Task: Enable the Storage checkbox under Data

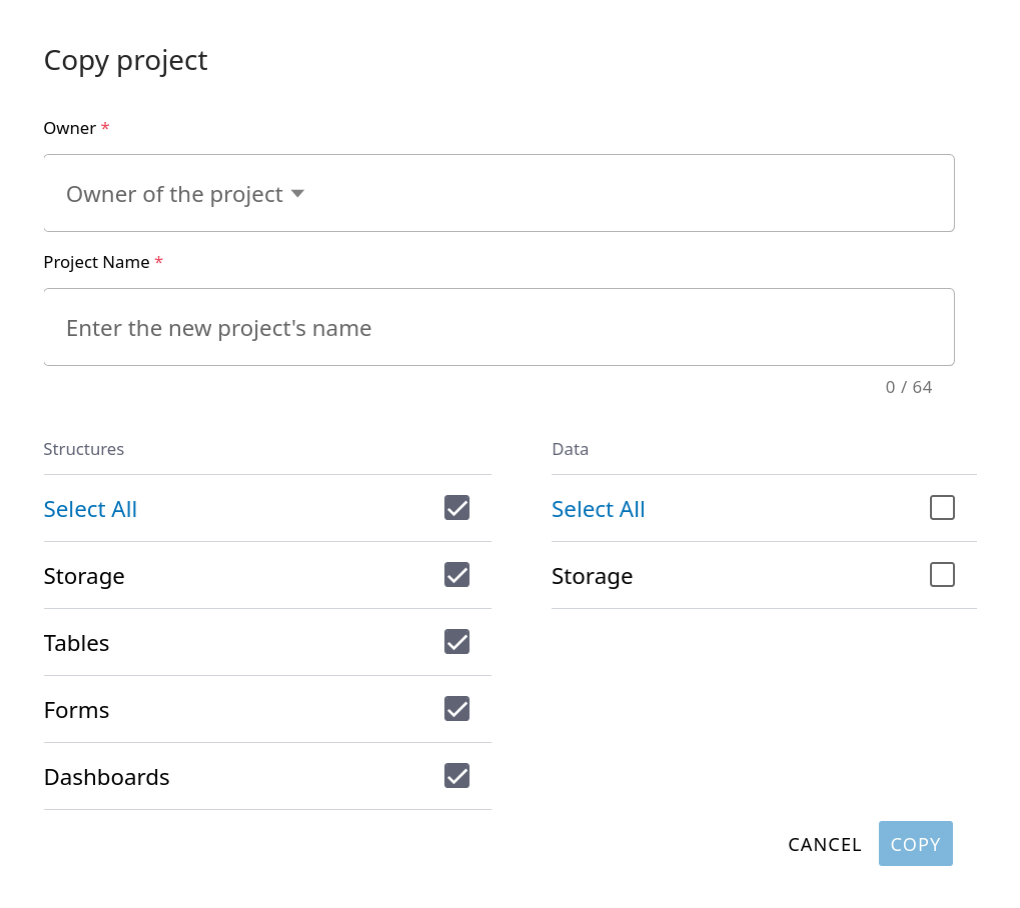Action: (x=942, y=575)
